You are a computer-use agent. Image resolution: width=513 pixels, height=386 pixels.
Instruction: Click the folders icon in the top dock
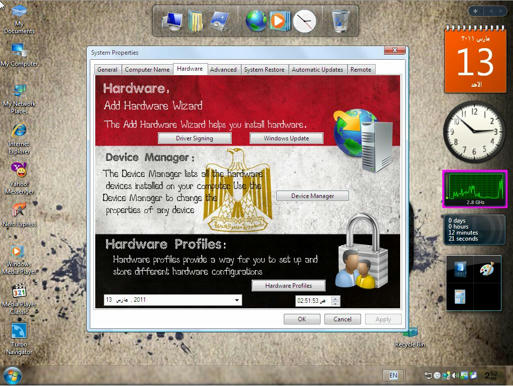(196, 21)
